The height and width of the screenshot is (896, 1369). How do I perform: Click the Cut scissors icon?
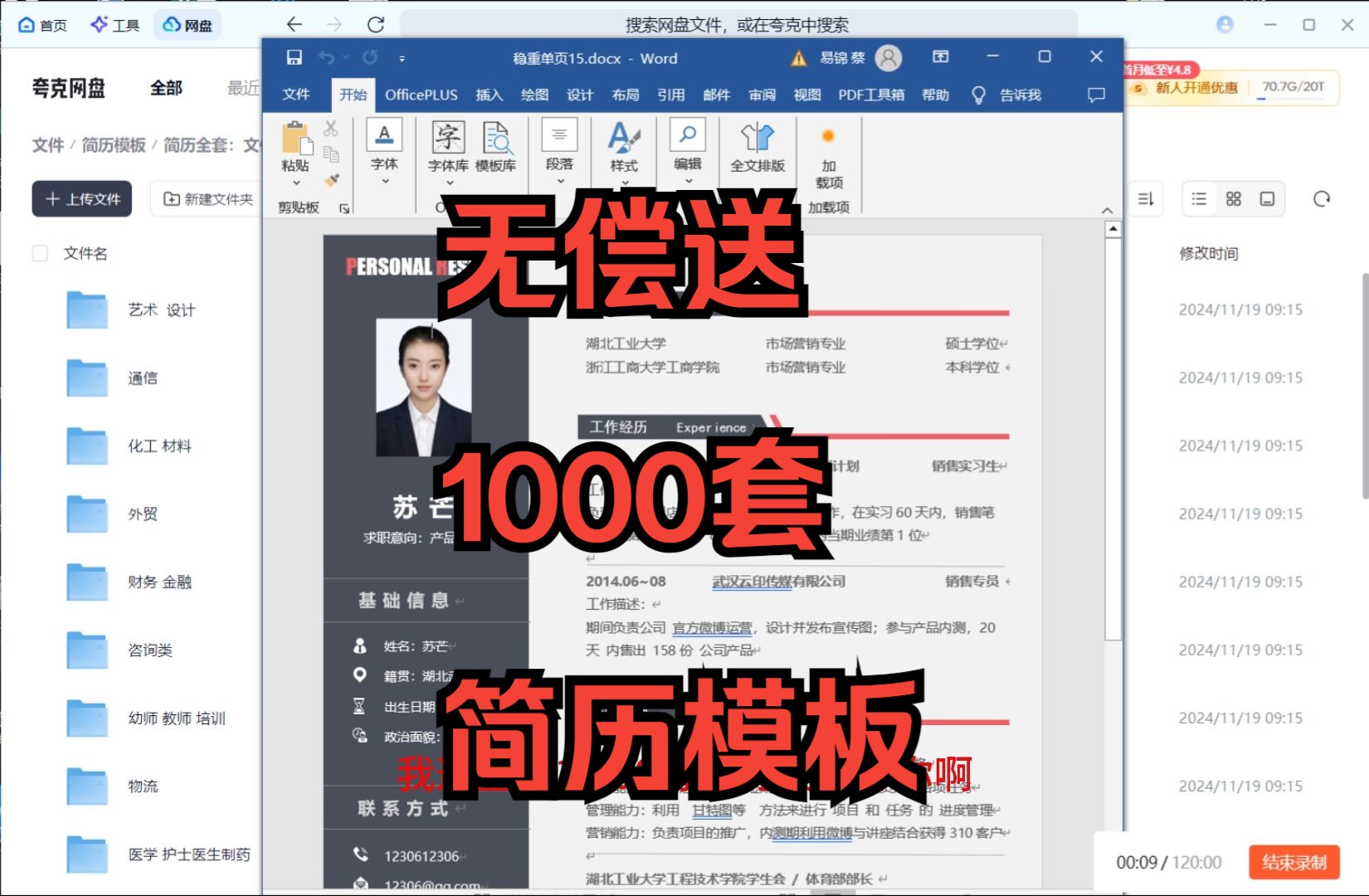(x=331, y=129)
